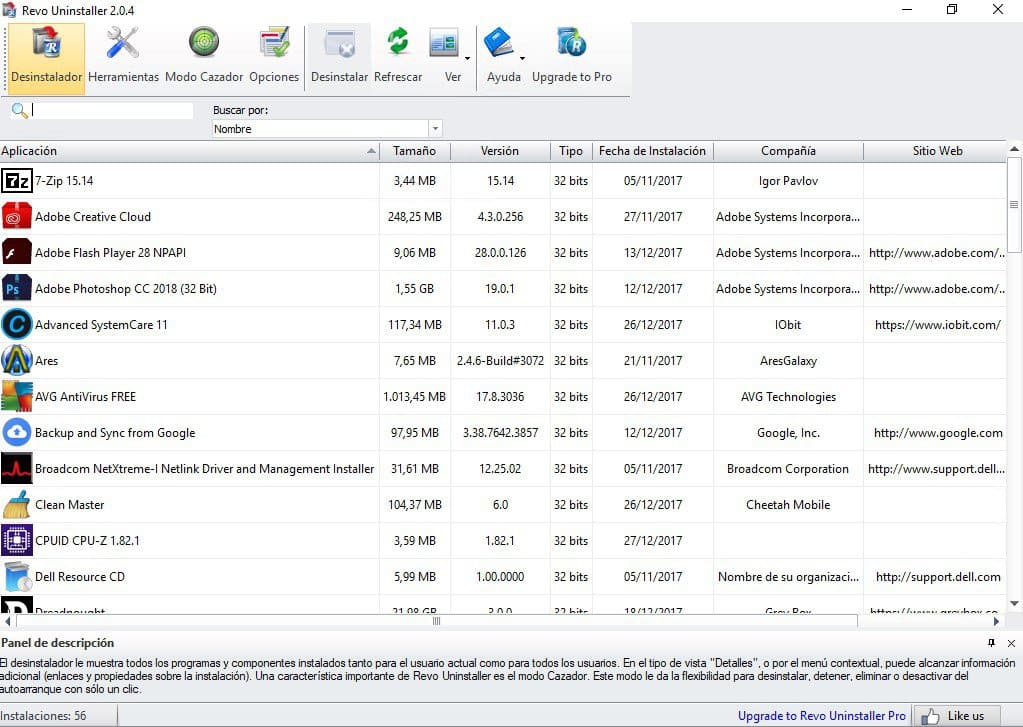Select the IObit company cell
This screenshot has width=1023, height=727.
[788, 324]
